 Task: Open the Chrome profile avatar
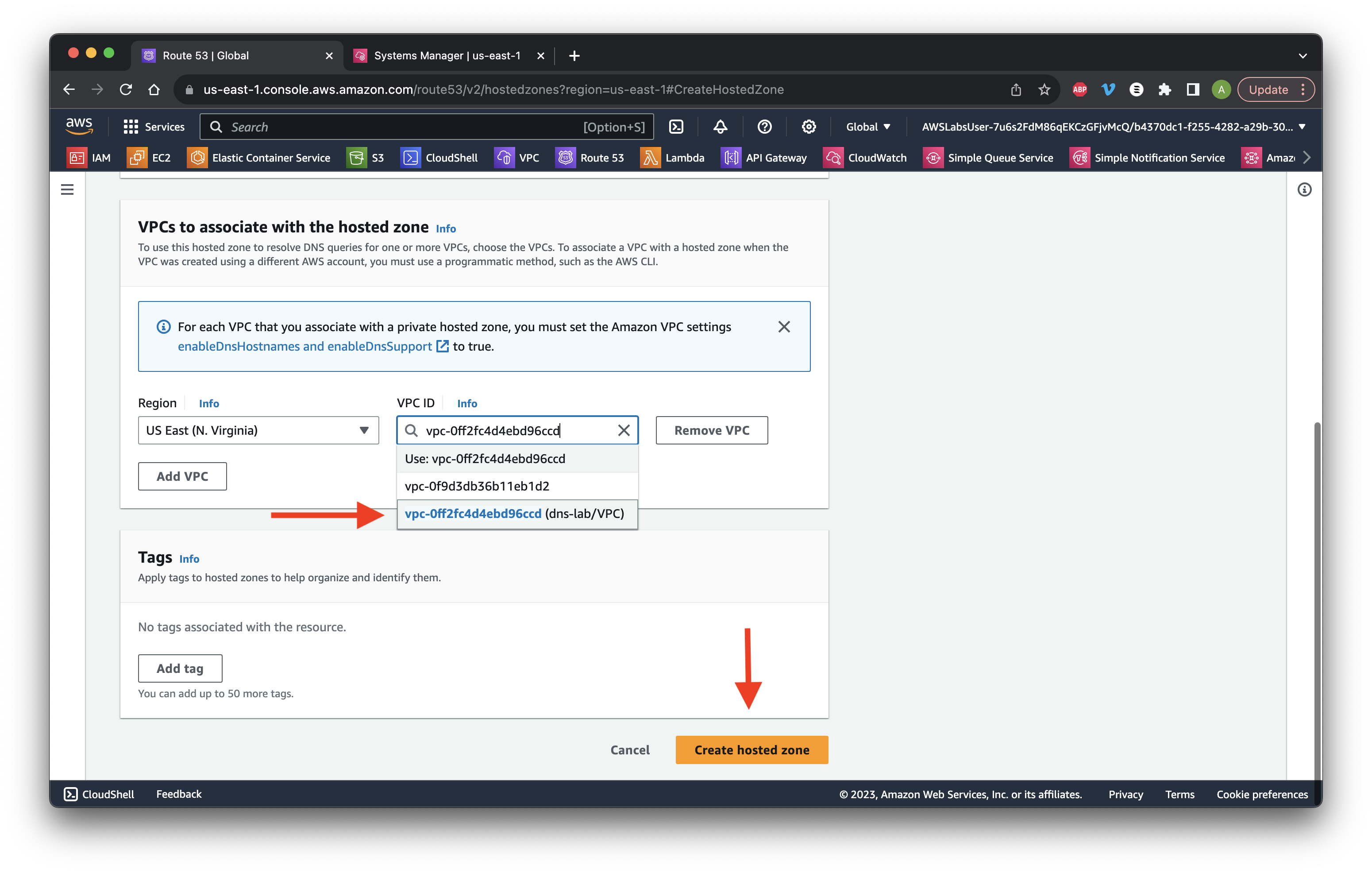click(1221, 89)
